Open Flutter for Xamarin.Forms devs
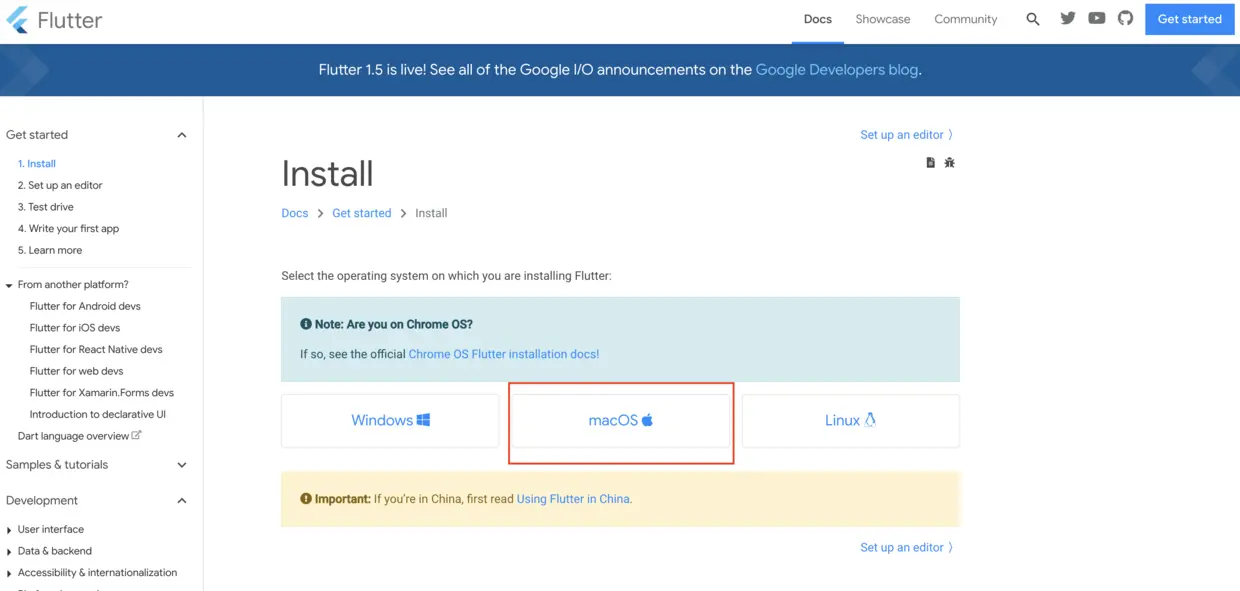This screenshot has height=591, width=1240. coord(102,393)
